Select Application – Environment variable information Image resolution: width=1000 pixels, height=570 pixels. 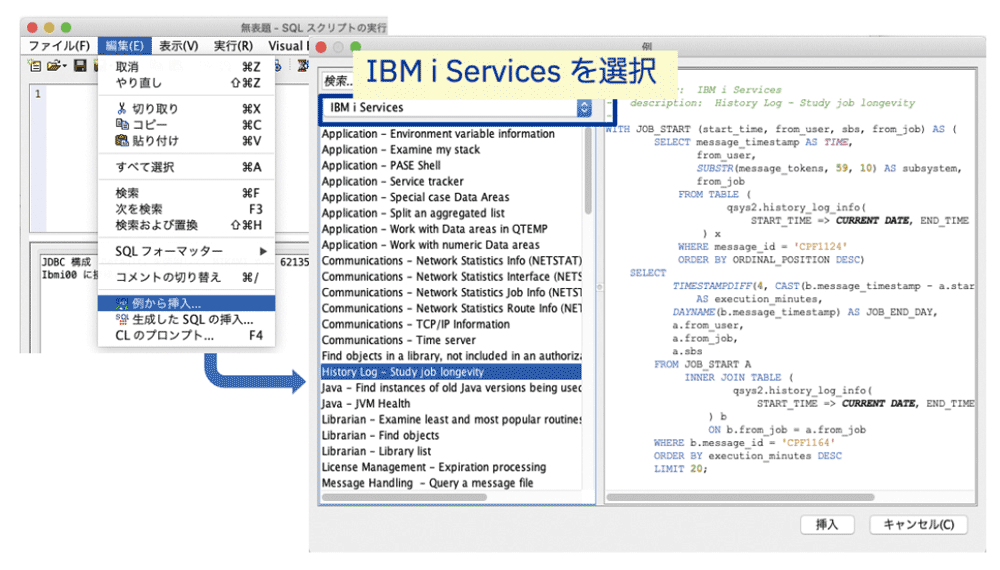point(451,134)
